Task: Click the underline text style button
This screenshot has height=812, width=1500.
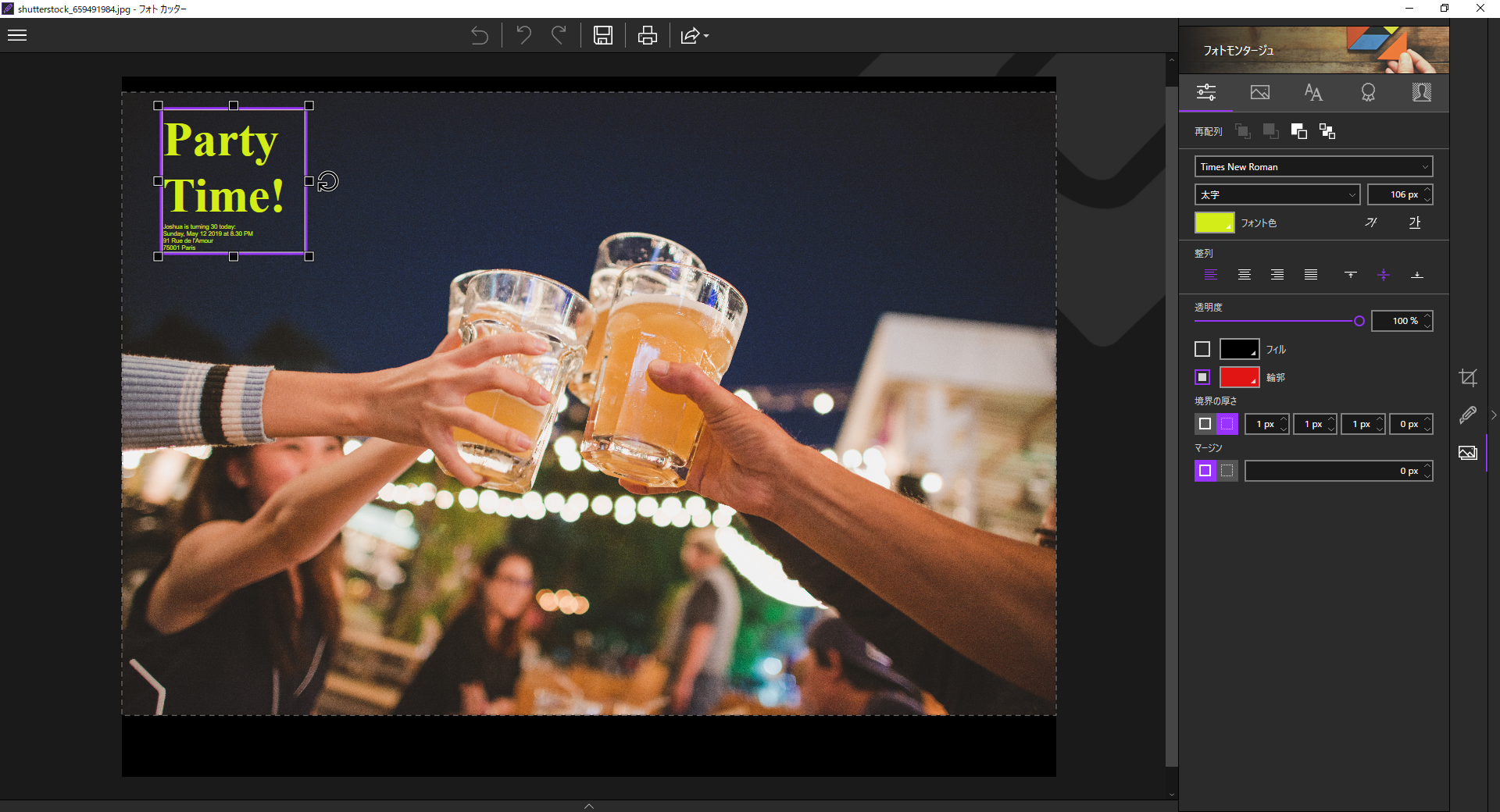Action: pos(1415,223)
